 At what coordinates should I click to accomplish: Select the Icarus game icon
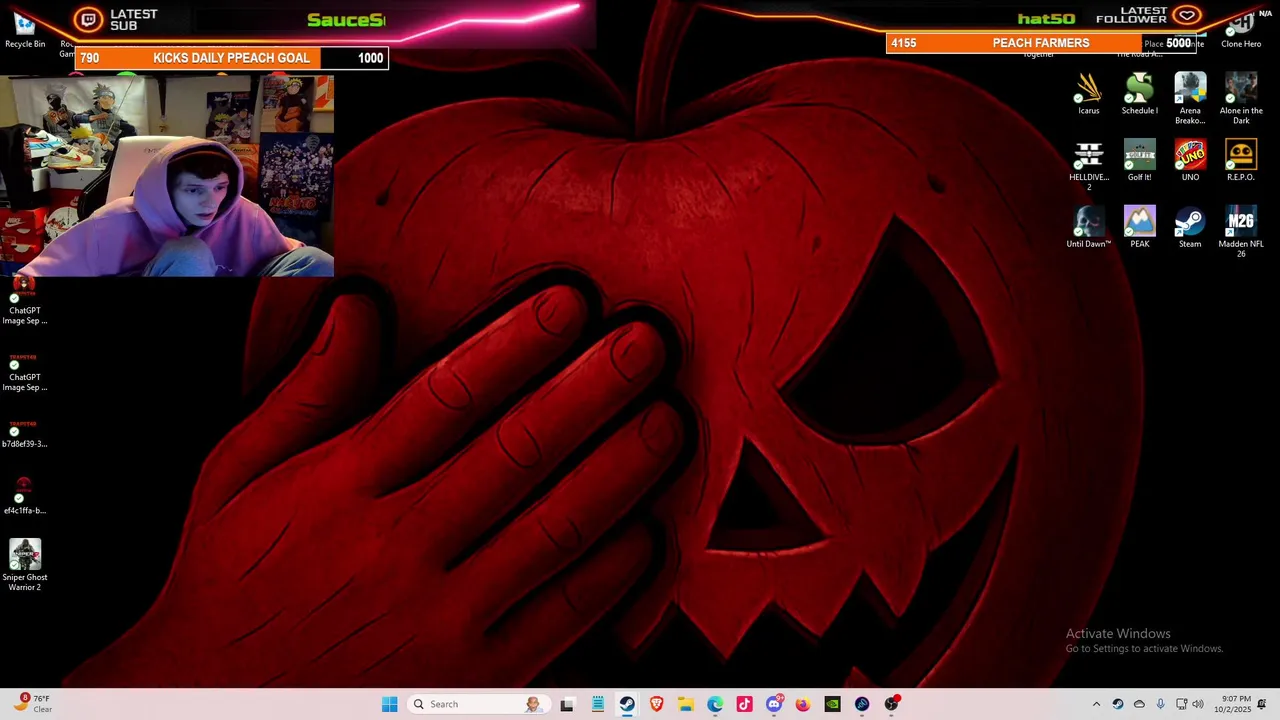[1089, 94]
